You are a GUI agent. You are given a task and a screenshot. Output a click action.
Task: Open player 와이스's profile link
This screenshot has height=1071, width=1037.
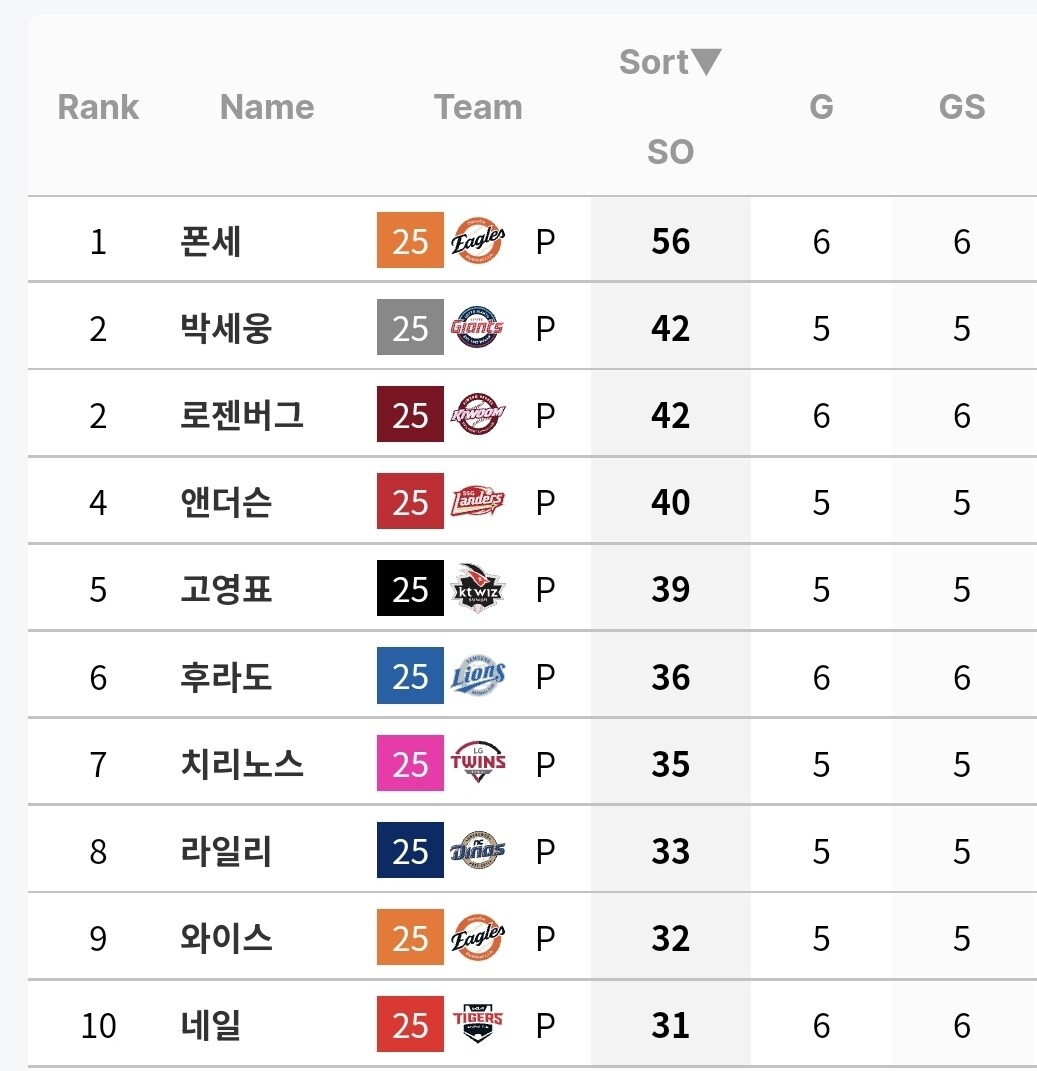coord(226,938)
